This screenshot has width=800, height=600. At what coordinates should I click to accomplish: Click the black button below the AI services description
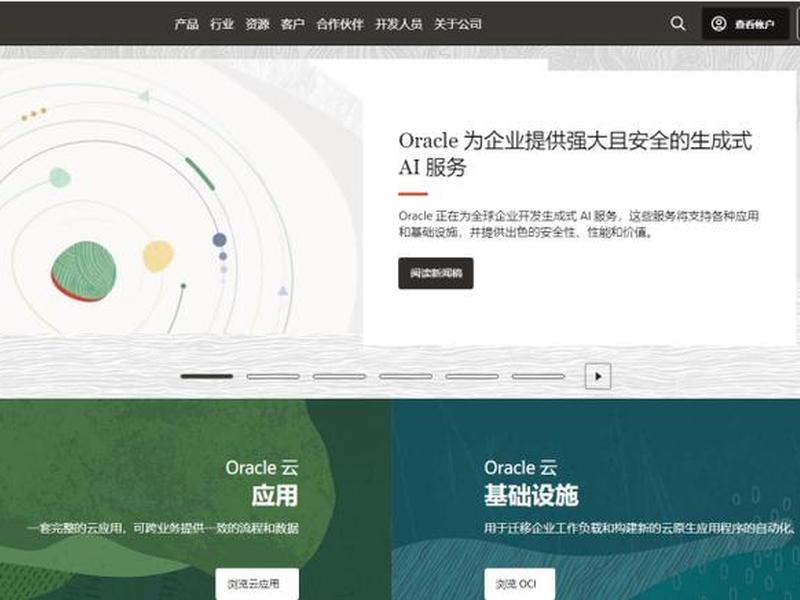(436, 273)
